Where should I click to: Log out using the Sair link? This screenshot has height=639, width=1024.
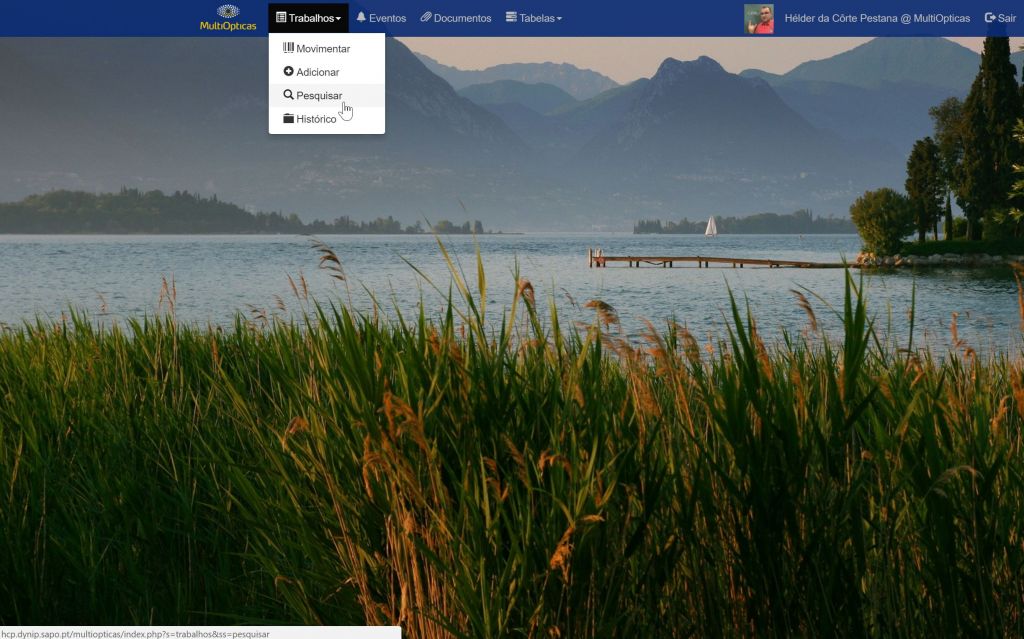coord(1007,18)
